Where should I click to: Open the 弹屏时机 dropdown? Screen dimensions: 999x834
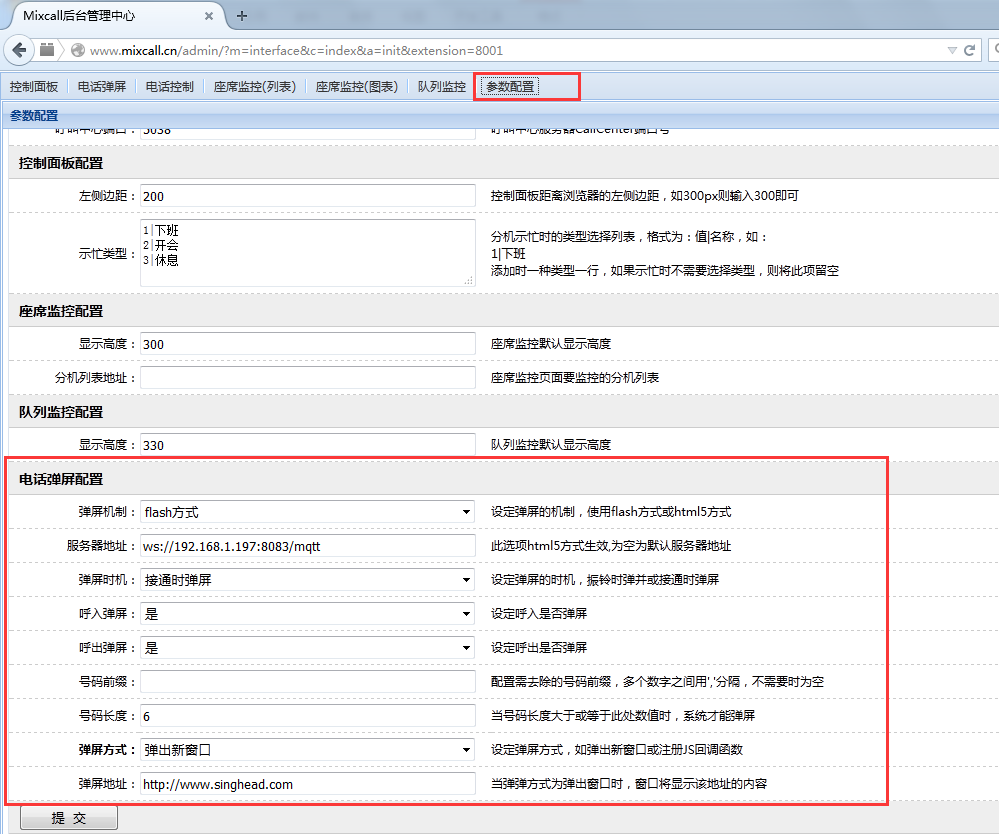(307, 580)
